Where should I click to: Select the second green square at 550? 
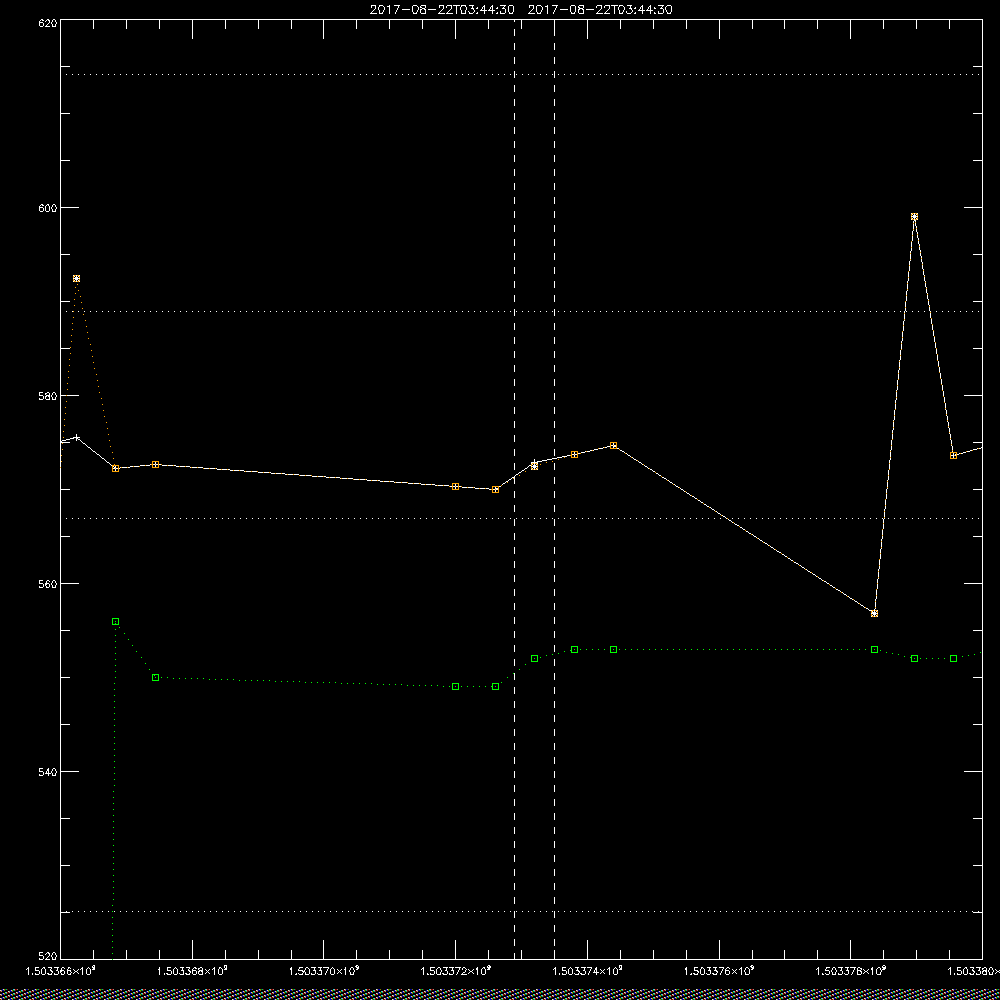[x=156, y=677]
